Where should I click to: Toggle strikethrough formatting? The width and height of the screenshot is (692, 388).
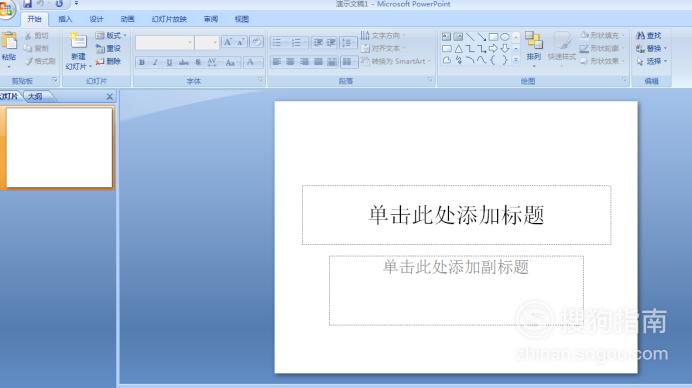[184, 62]
